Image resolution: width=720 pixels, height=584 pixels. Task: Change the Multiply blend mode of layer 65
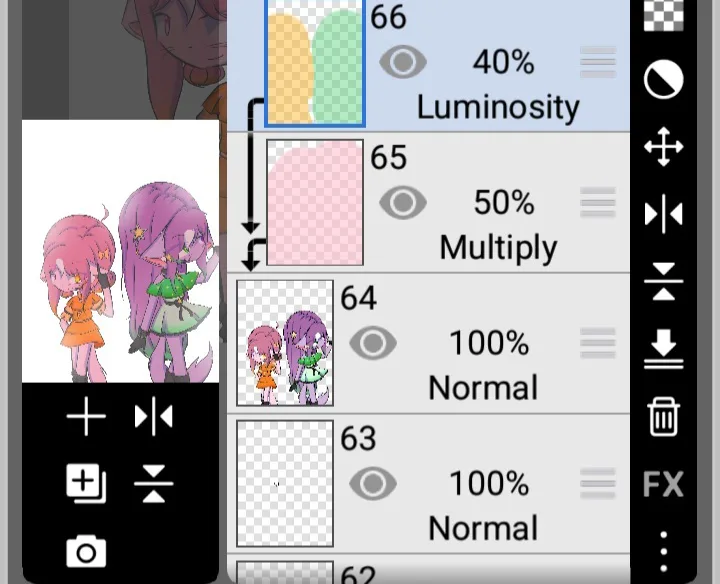(498, 248)
